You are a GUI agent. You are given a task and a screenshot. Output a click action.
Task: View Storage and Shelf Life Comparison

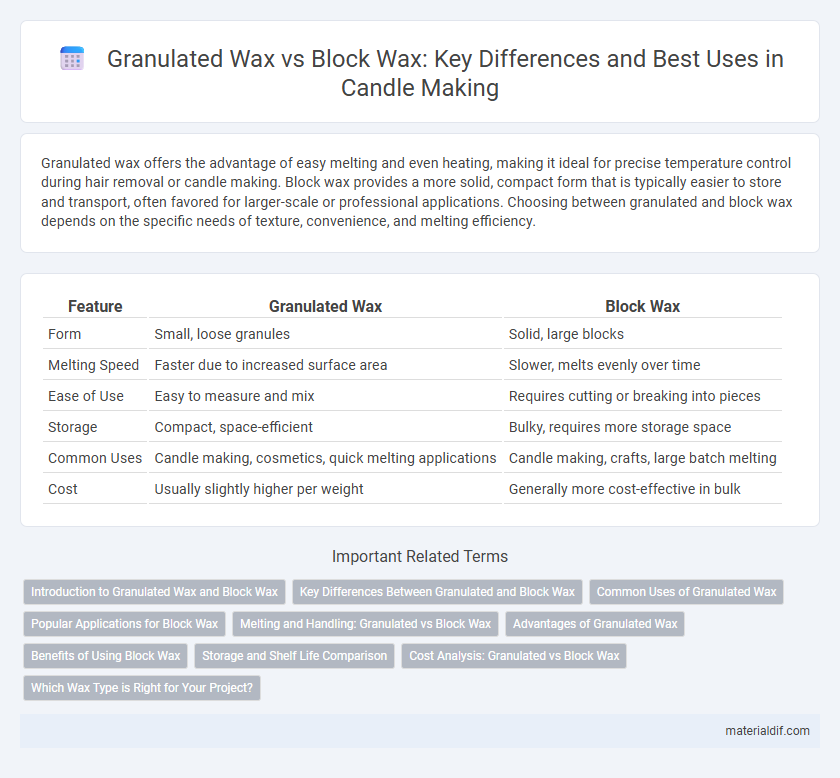pos(295,656)
